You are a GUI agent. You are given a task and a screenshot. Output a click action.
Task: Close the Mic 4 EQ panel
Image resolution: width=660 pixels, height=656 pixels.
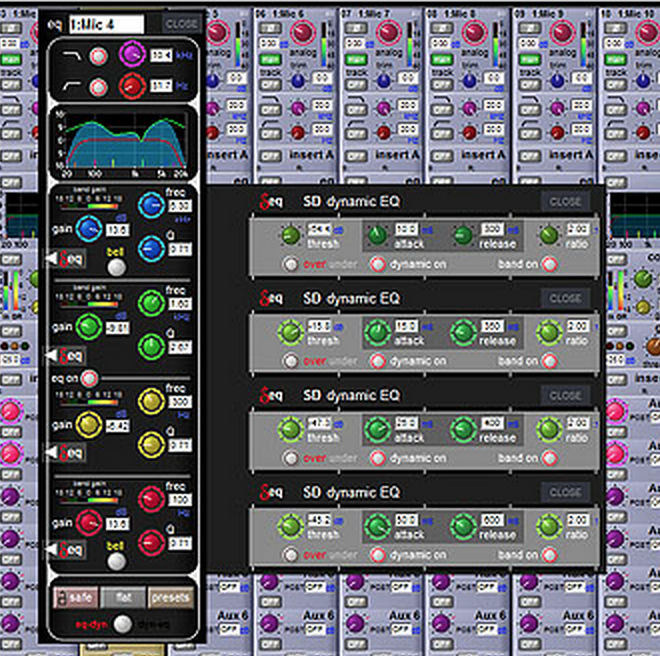[181, 24]
